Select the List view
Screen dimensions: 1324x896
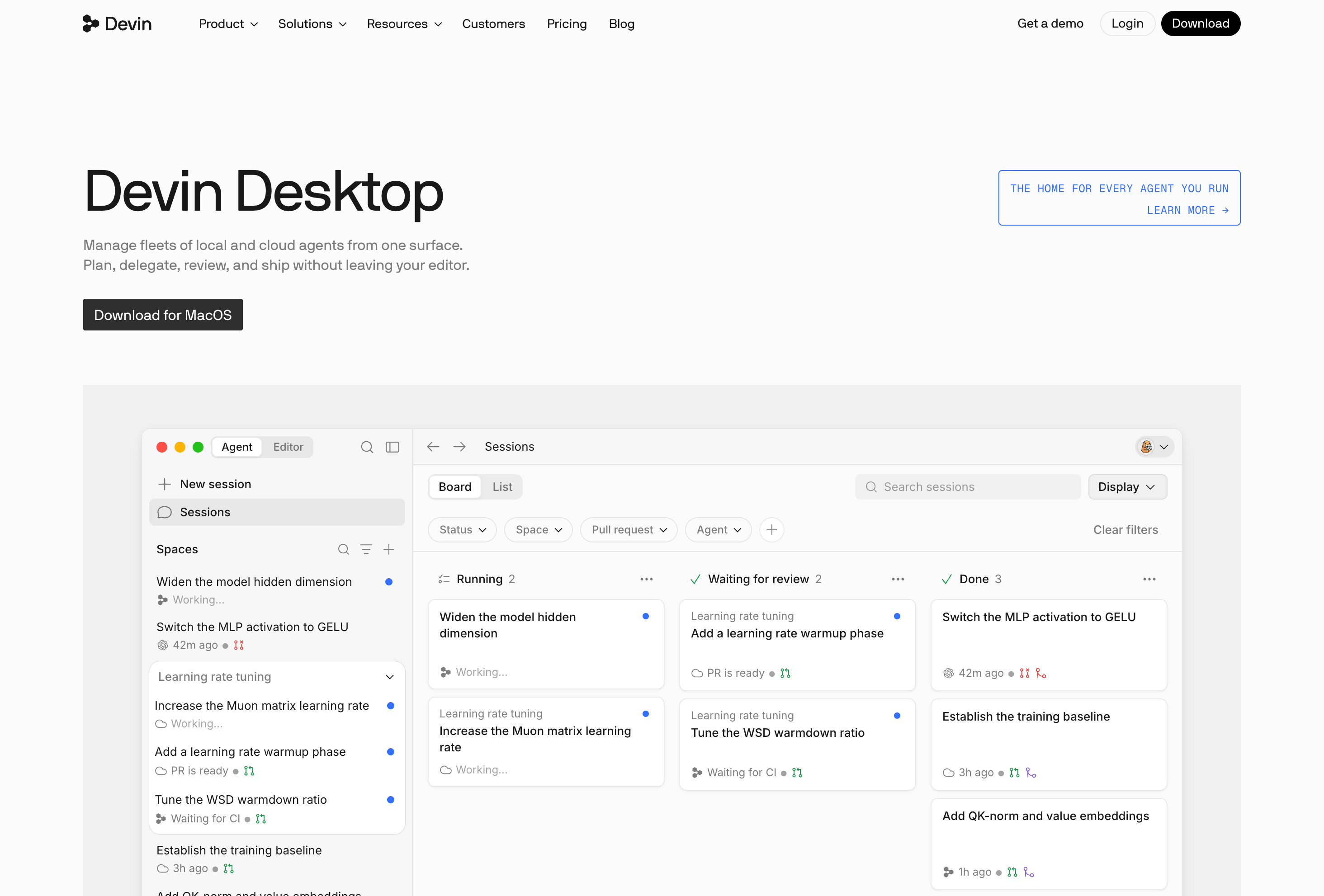click(502, 487)
